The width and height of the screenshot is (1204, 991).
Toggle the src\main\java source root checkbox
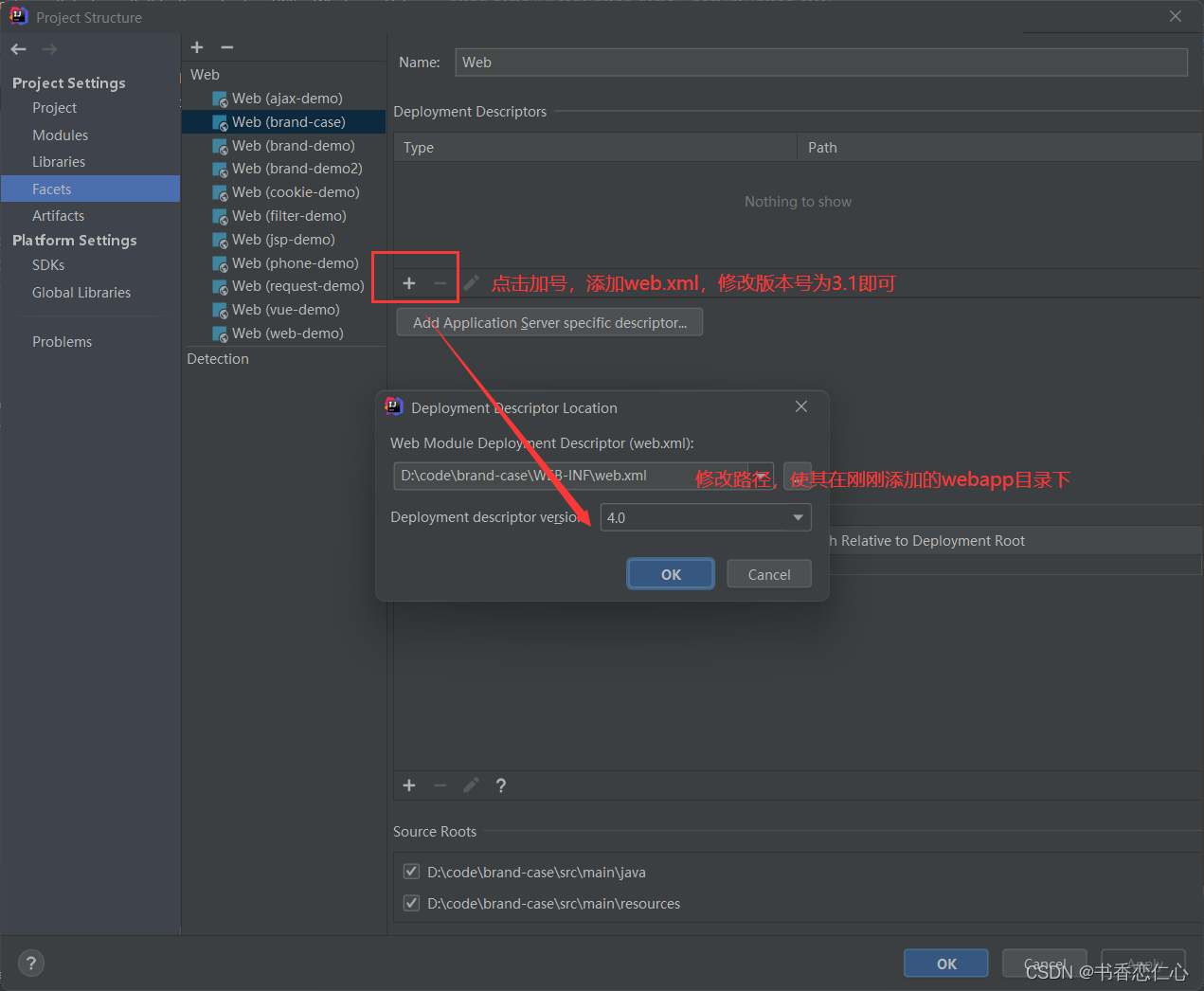pos(411,872)
